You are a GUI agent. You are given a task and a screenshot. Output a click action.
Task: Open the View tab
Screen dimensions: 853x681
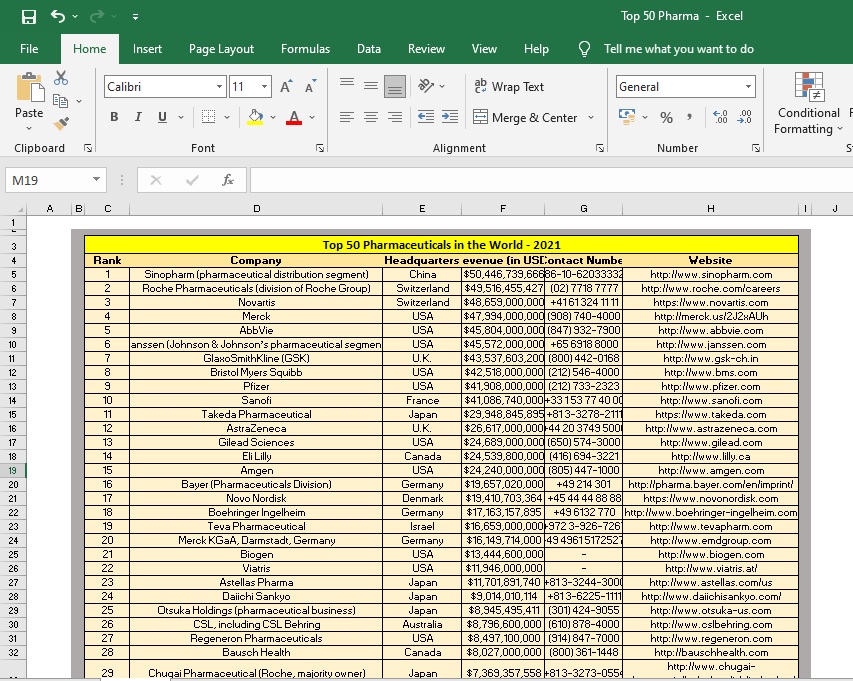(x=484, y=49)
